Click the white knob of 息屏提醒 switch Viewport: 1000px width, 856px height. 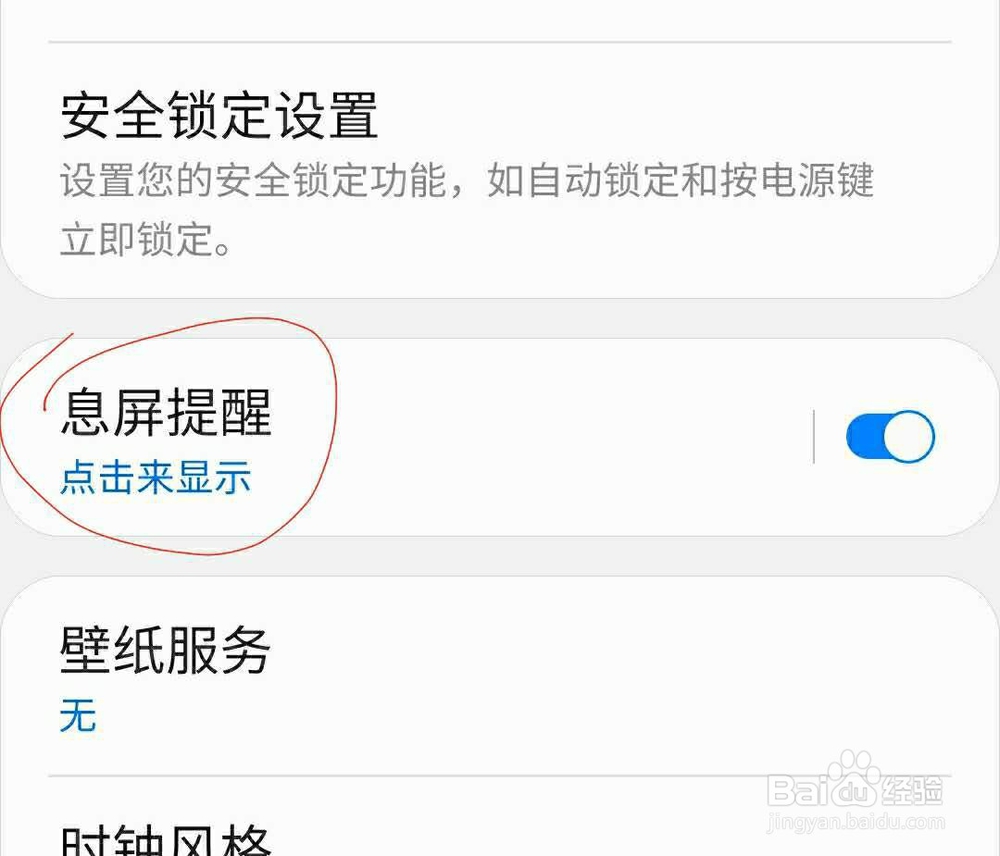[909, 436]
